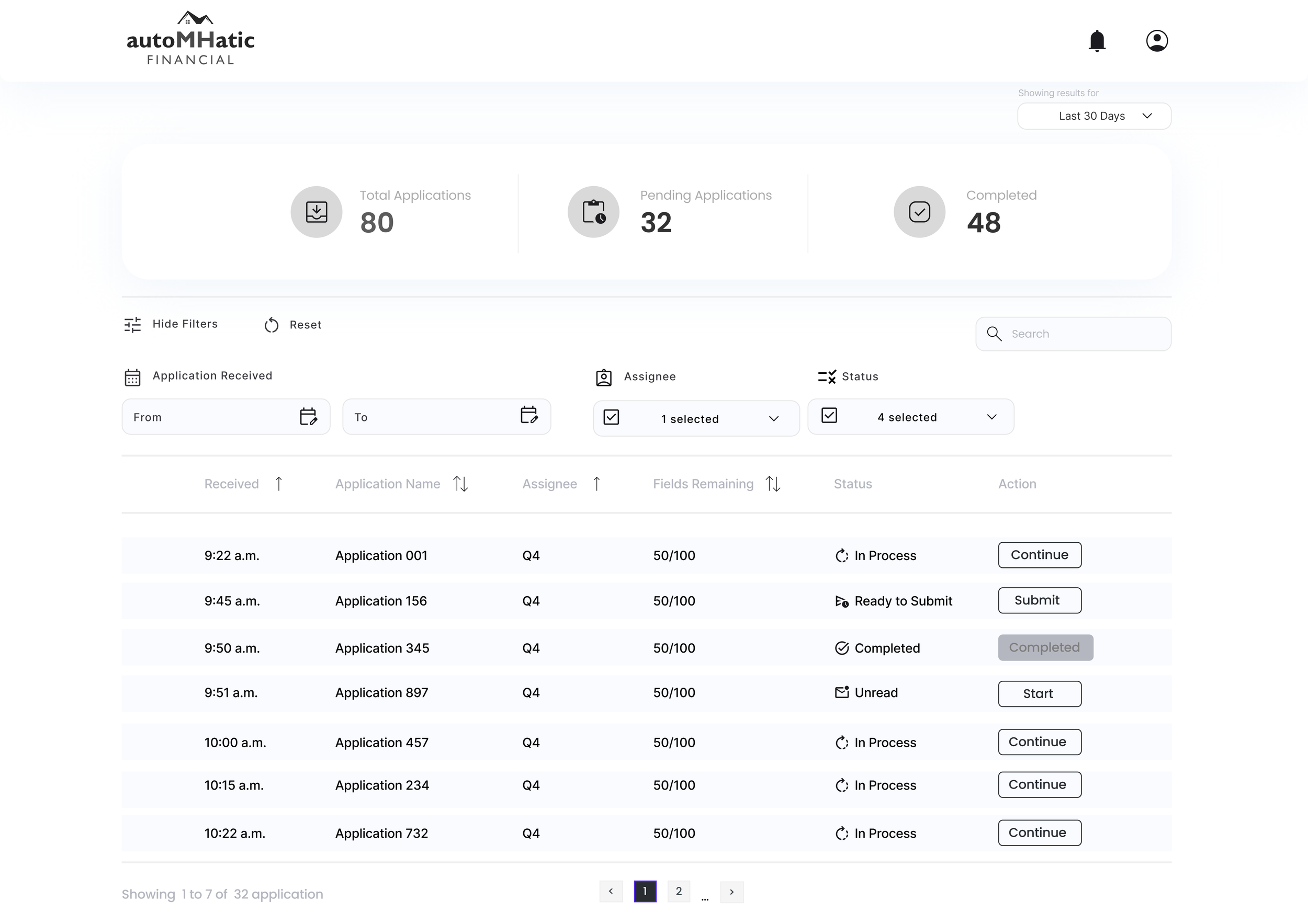Click In Process icon for Application 234
This screenshot has height=924, width=1308.
pos(841,785)
